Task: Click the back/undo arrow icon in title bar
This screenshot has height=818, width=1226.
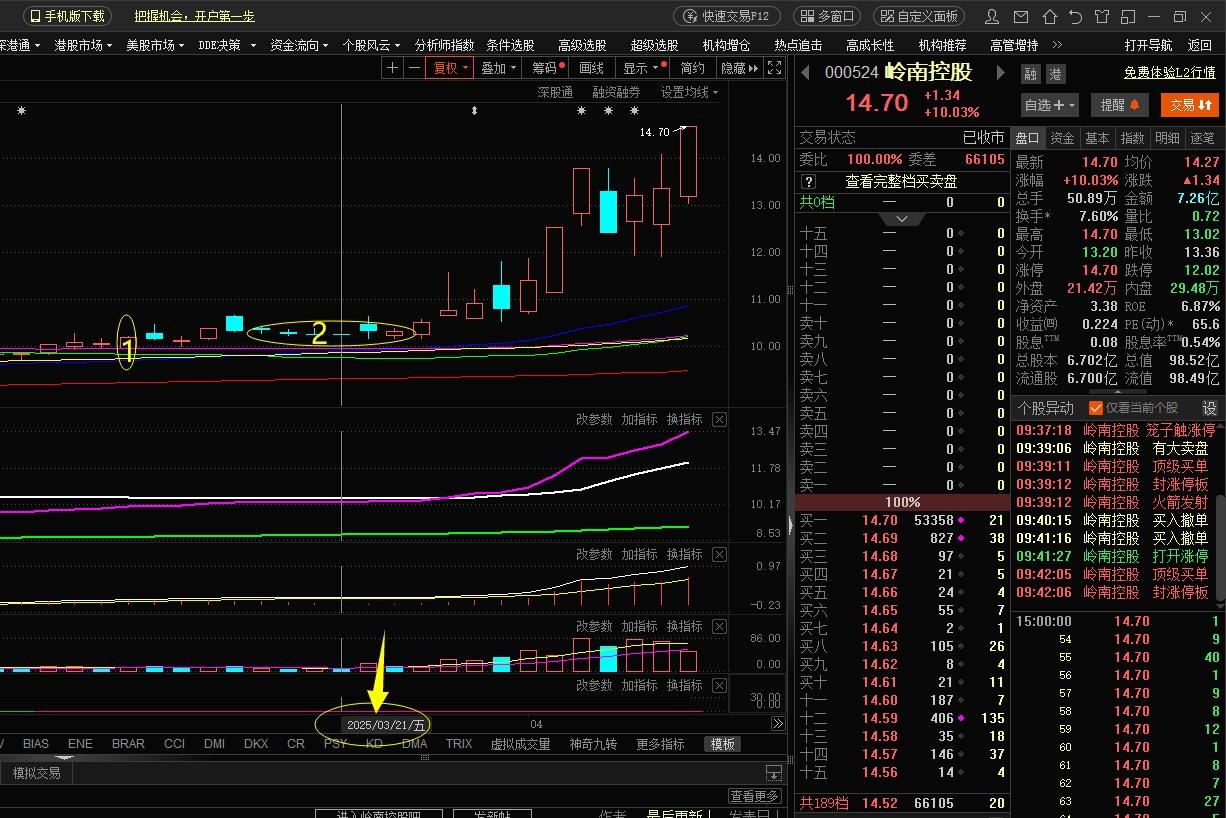Action: click(x=1075, y=17)
